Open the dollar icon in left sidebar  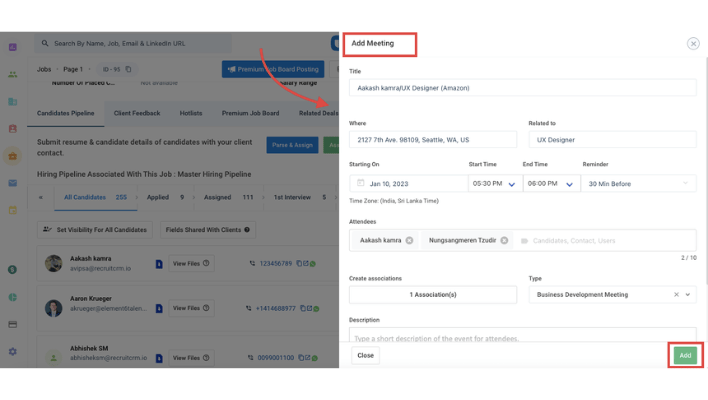tap(13, 270)
